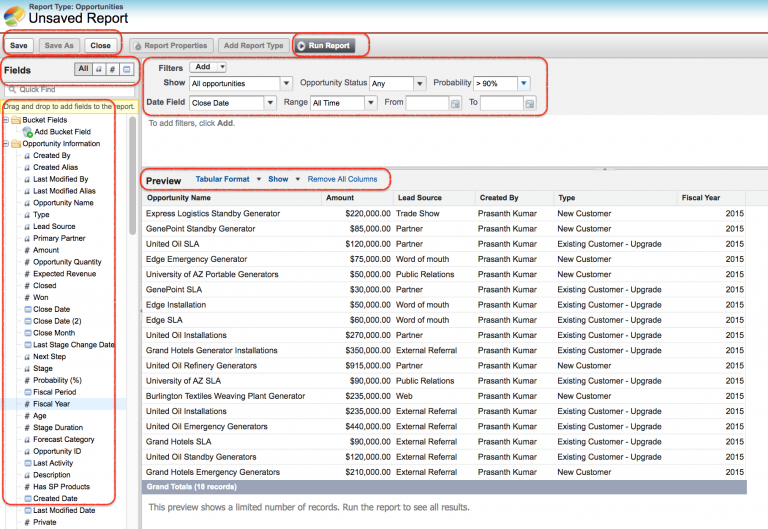Image resolution: width=768 pixels, height=529 pixels.
Task: Collapse the Bucket Fields folder
Action: pos(5,120)
